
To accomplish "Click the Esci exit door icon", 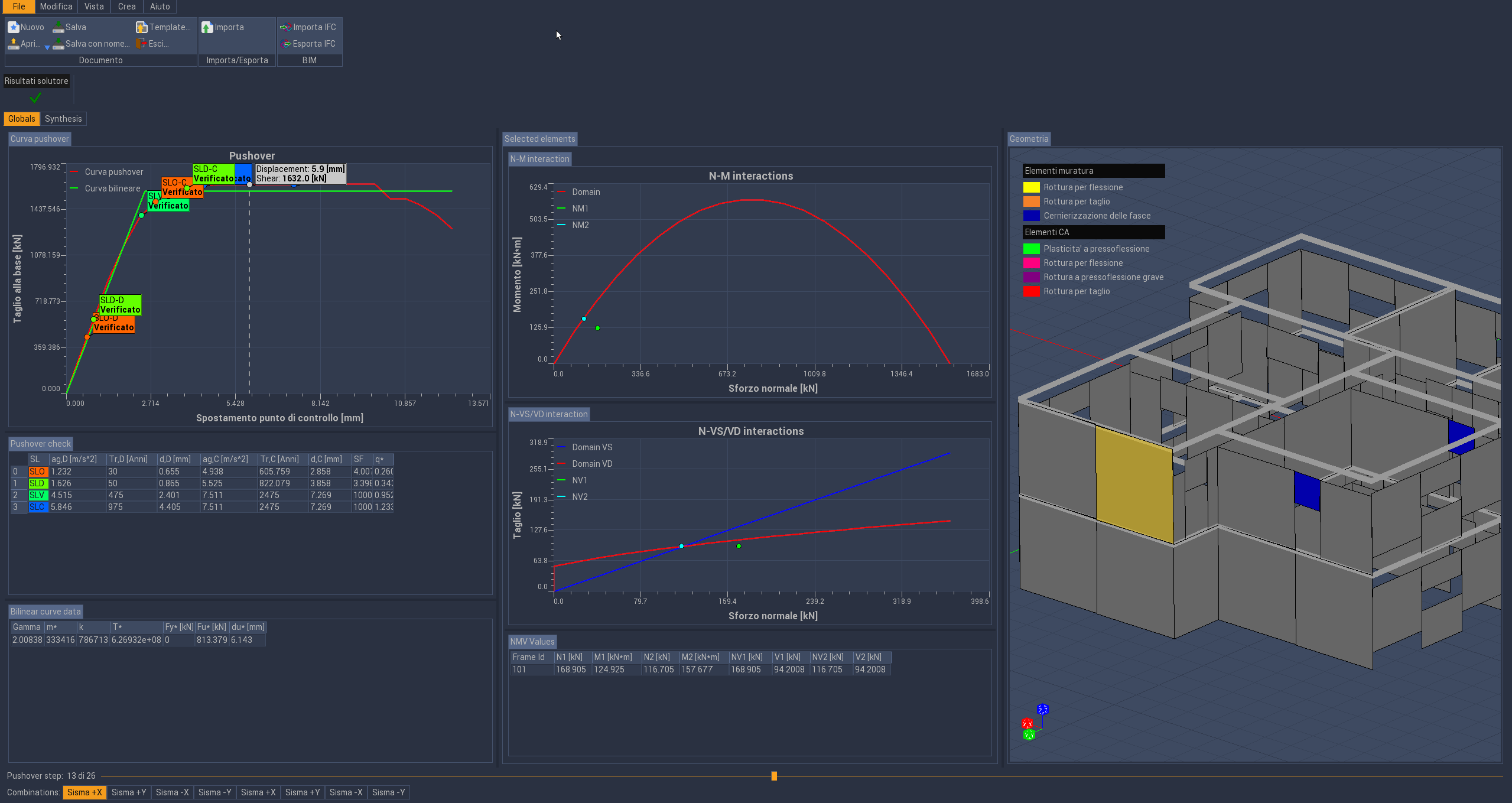I will 141,44.
